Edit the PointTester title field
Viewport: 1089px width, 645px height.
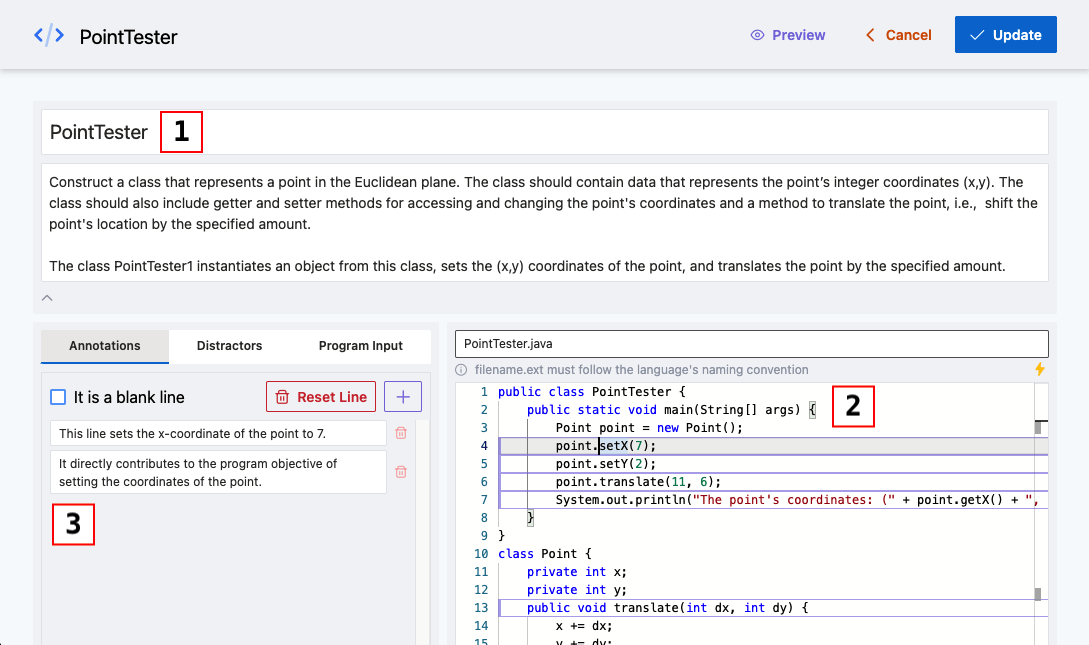tap(544, 132)
